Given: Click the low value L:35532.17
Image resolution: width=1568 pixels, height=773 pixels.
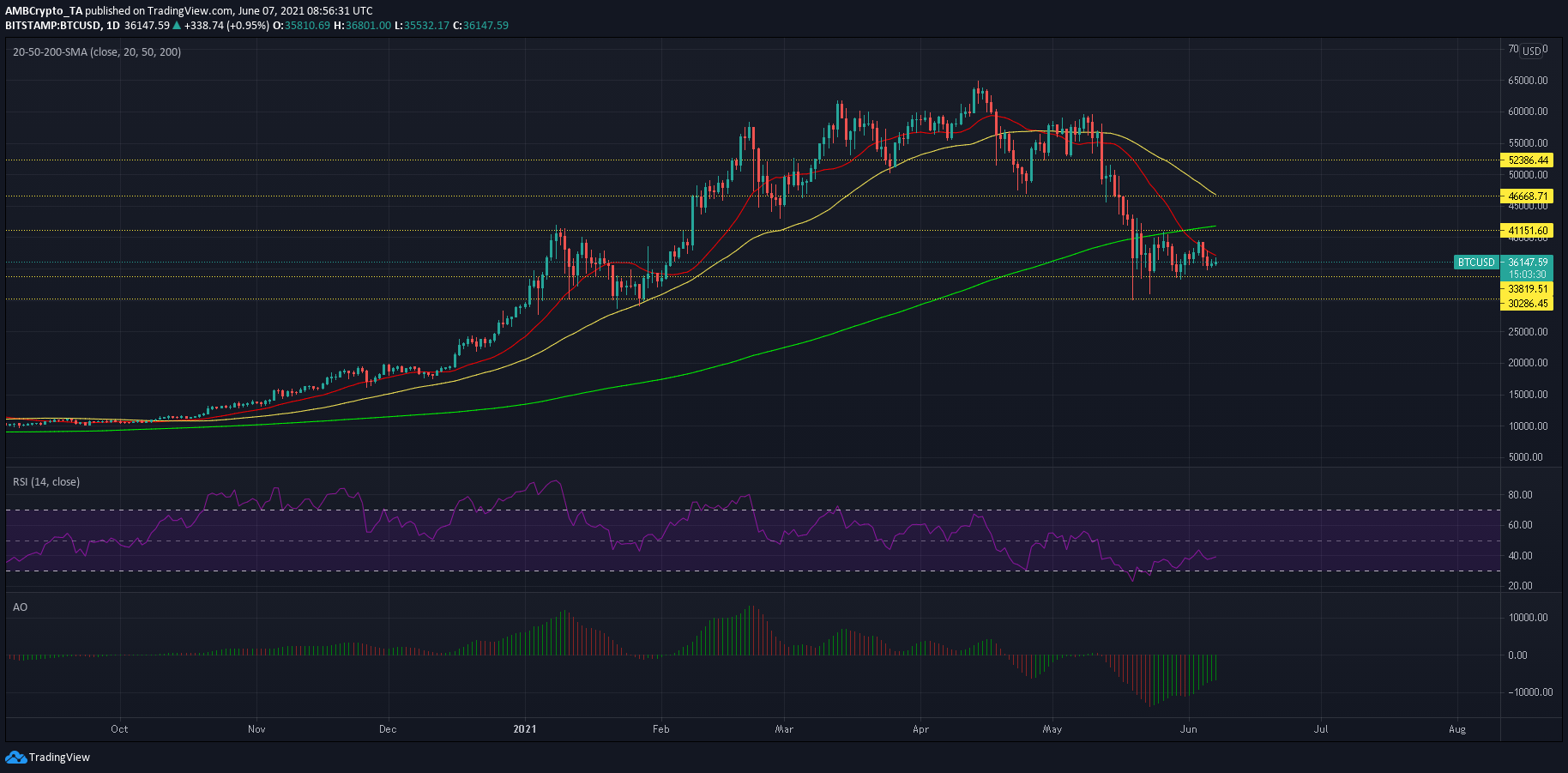Looking at the screenshot, I should (422, 26).
